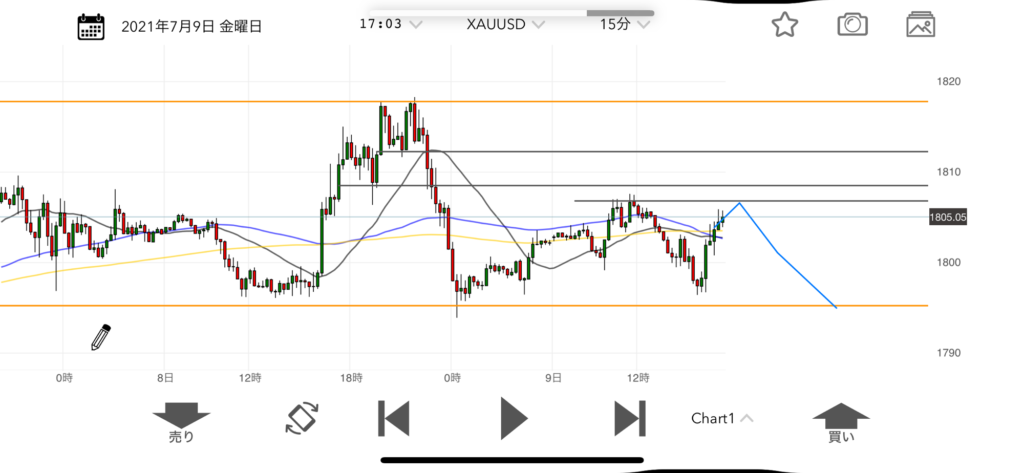Viewport: 1024px width, 473px height.
Task: Expand the Chart1 selector
Action: (x=722, y=418)
